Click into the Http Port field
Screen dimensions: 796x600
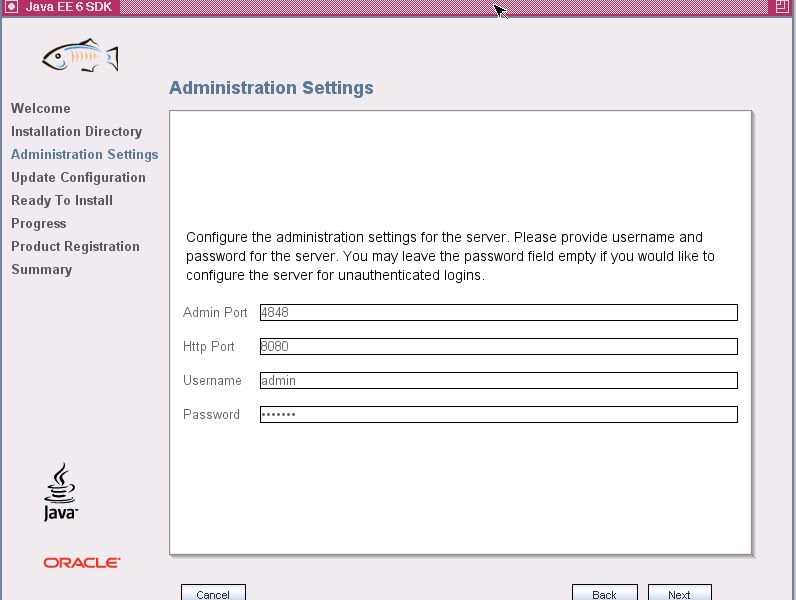pos(499,346)
